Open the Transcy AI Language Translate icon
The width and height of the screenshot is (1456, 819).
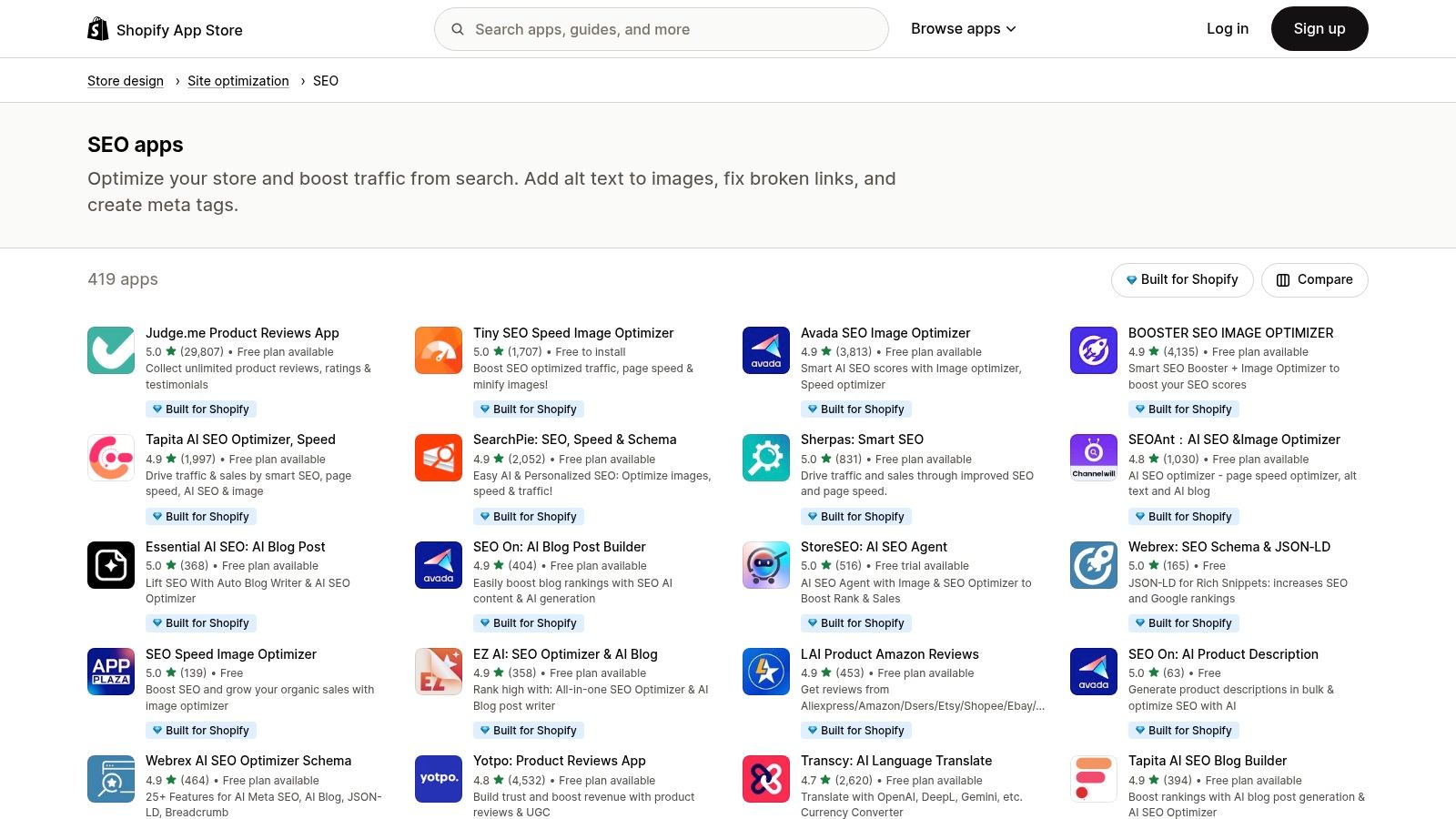(x=766, y=779)
